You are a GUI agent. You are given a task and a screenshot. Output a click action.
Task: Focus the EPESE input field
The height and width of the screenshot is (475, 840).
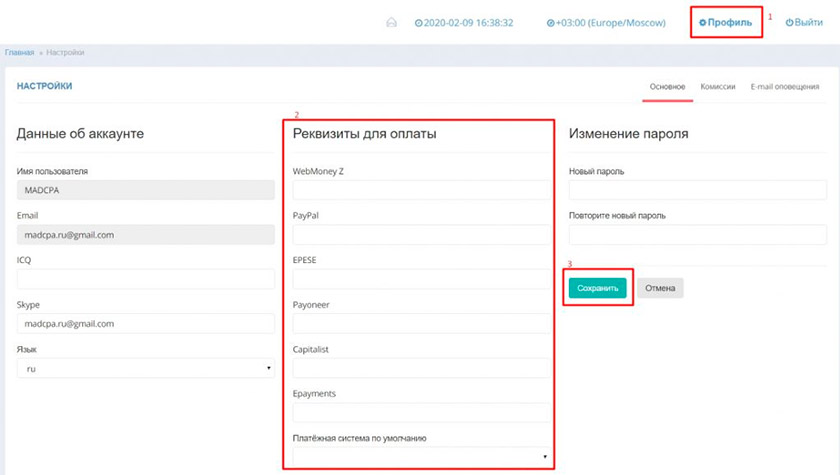(422, 279)
